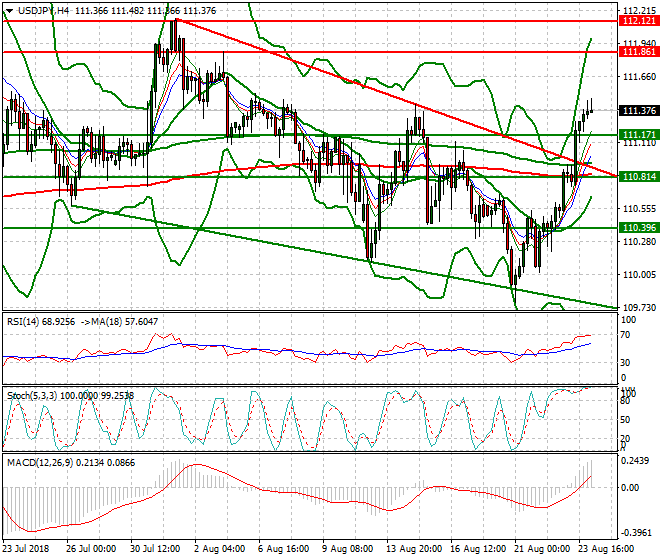The width and height of the screenshot is (660, 560).
Task: Click the 26 Jul 00:00 time label
Action: [91, 549]
